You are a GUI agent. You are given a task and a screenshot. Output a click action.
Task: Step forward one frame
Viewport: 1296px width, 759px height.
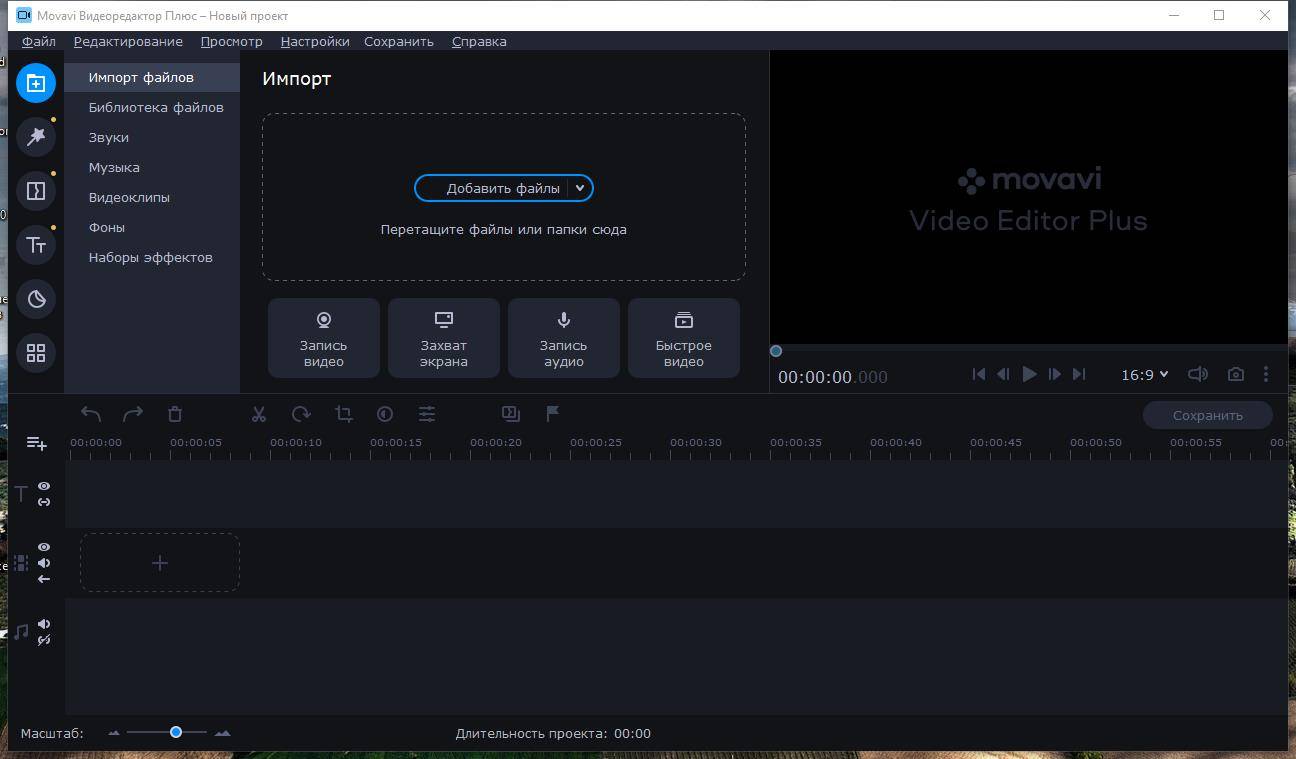(x=1054, y=374)
